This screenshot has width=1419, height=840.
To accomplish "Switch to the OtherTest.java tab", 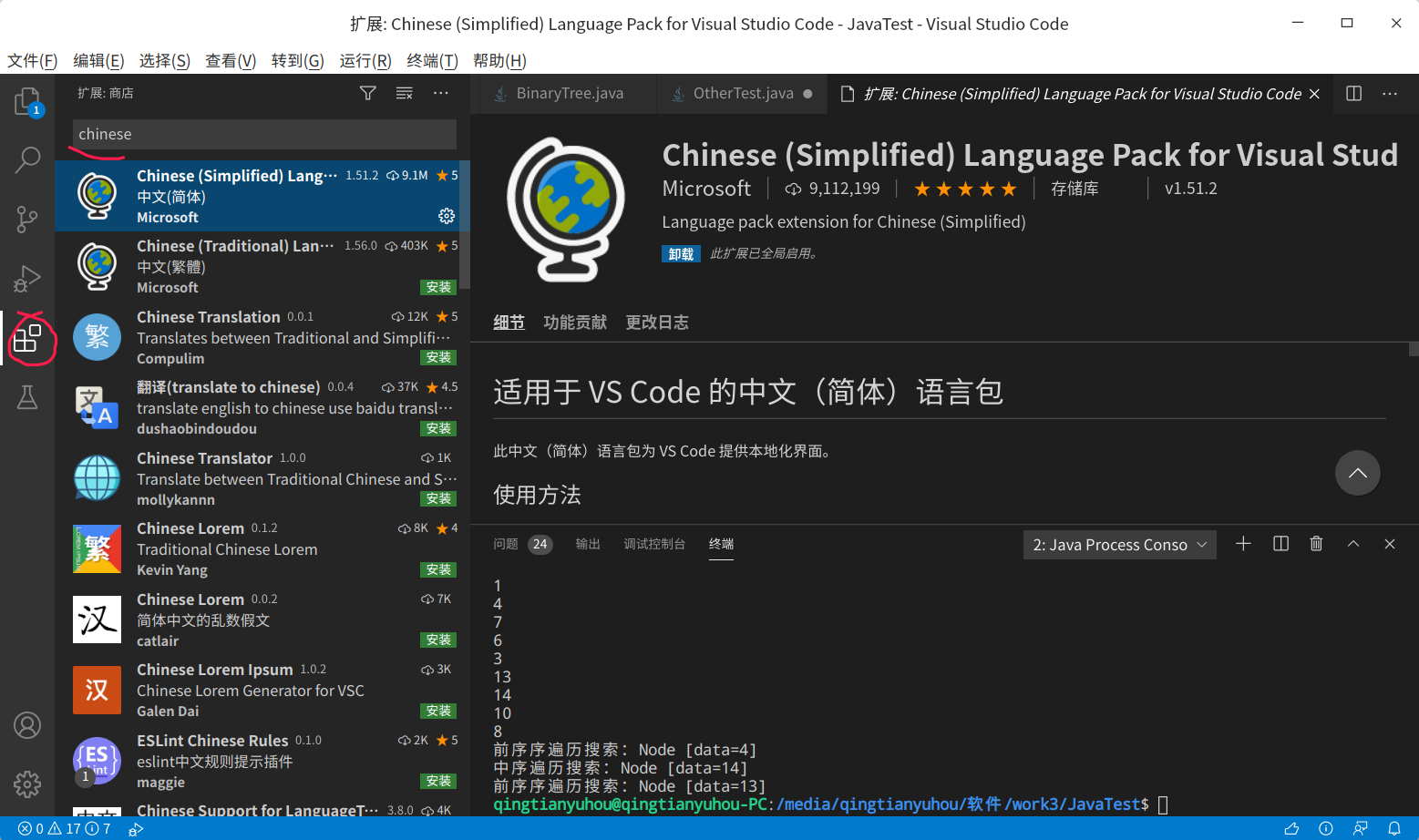I will point(742,94).
